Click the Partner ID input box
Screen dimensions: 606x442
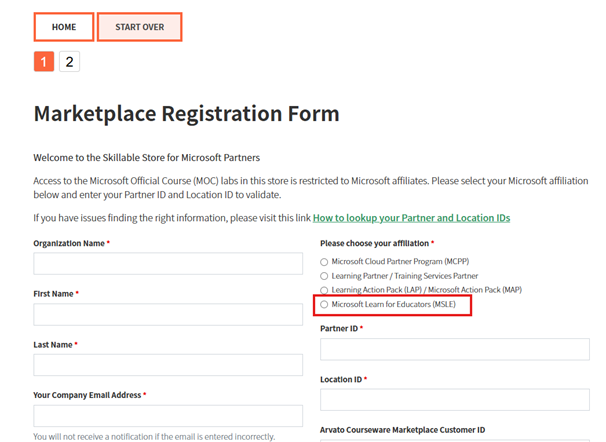coord(455,349)
